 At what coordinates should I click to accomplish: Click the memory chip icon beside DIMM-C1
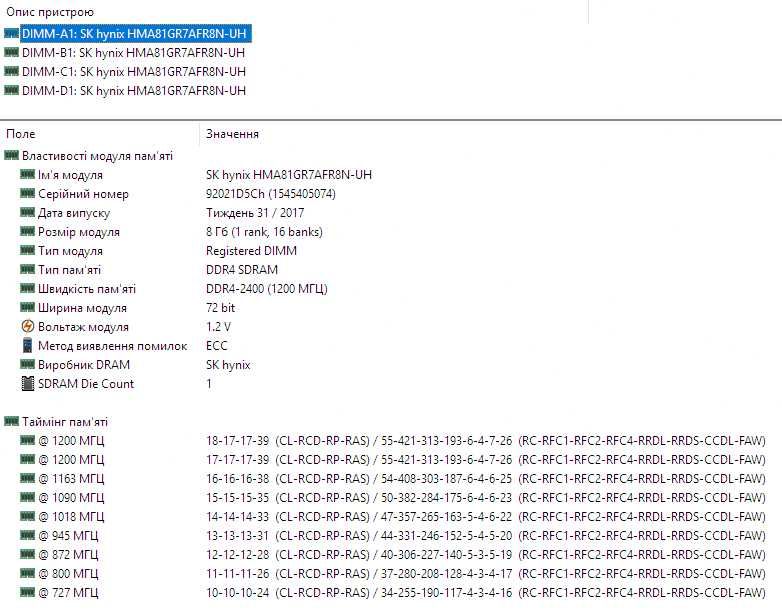(11, 71)
